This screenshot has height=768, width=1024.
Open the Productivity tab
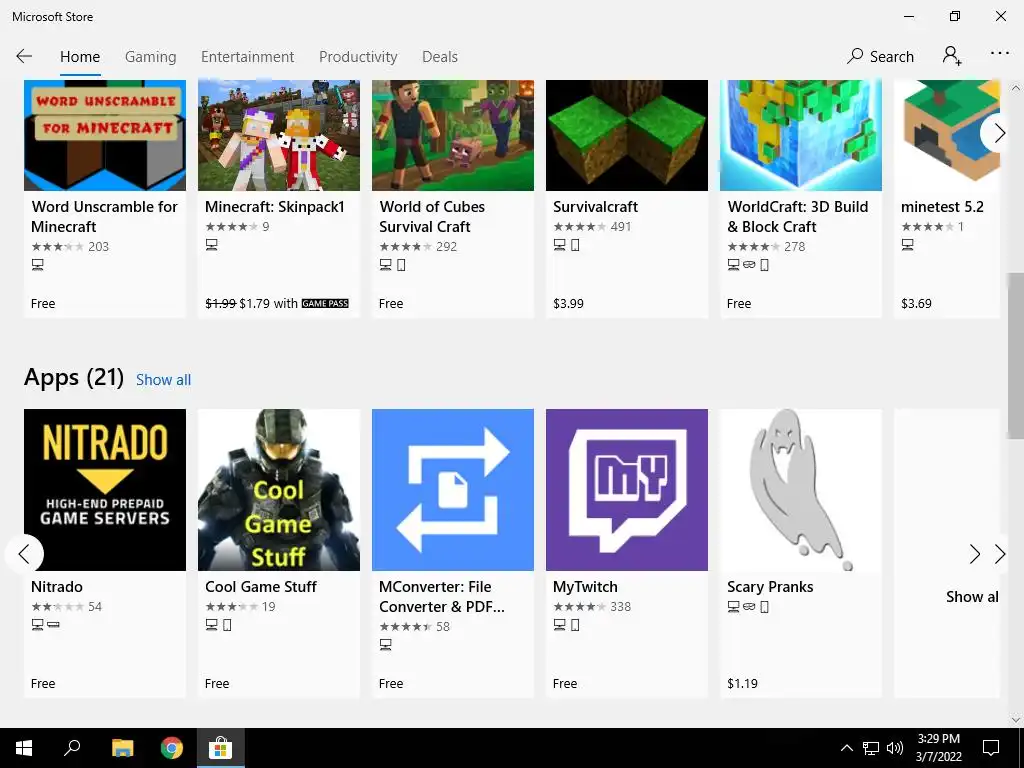tap(358, 57)
